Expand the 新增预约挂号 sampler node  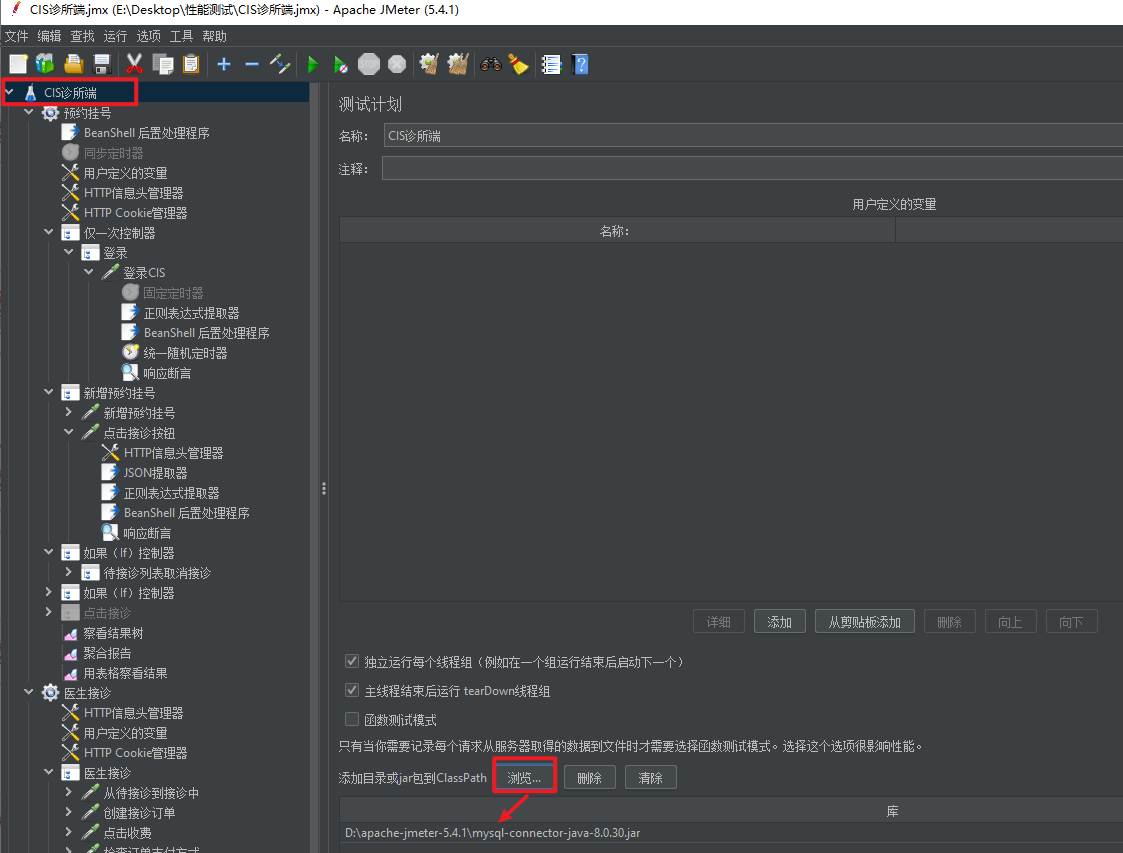[x=69, y=412]
